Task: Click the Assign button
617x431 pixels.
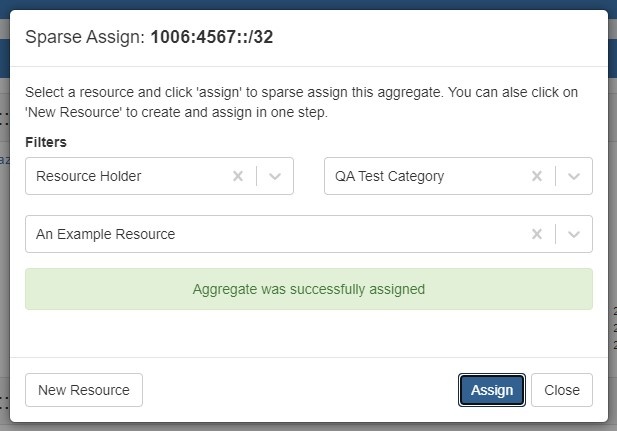Action: (x=492, y=390)
